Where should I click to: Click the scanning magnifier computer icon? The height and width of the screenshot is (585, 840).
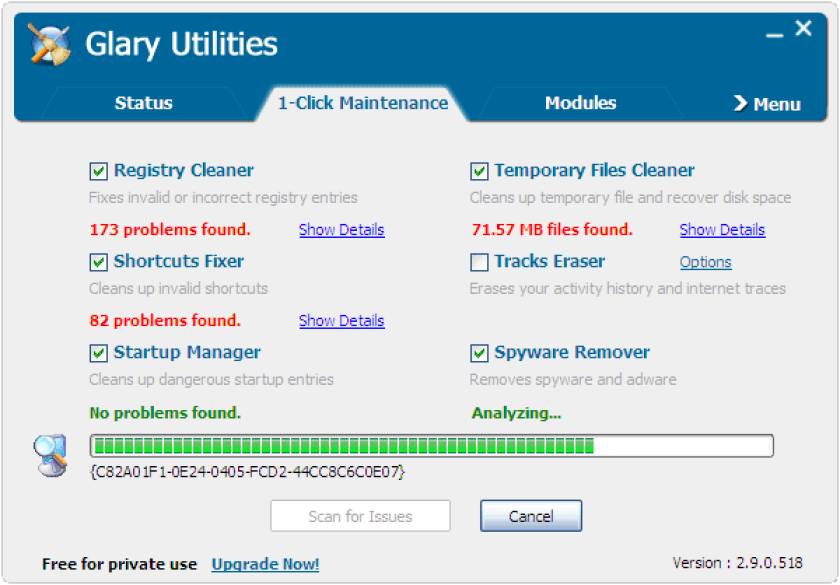click(50, 455)
